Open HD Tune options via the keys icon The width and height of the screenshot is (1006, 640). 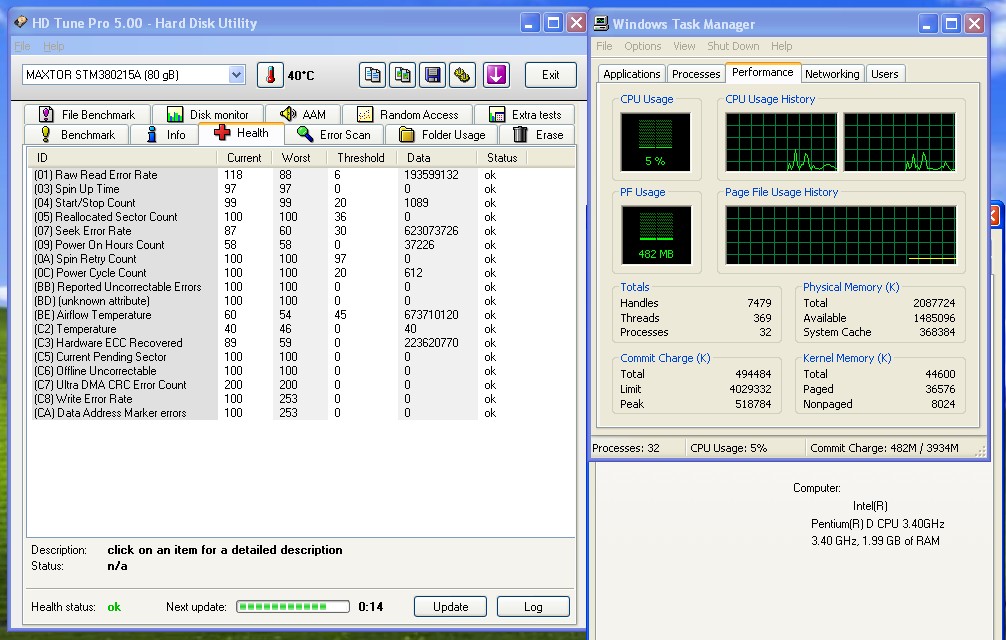point(463,74)
